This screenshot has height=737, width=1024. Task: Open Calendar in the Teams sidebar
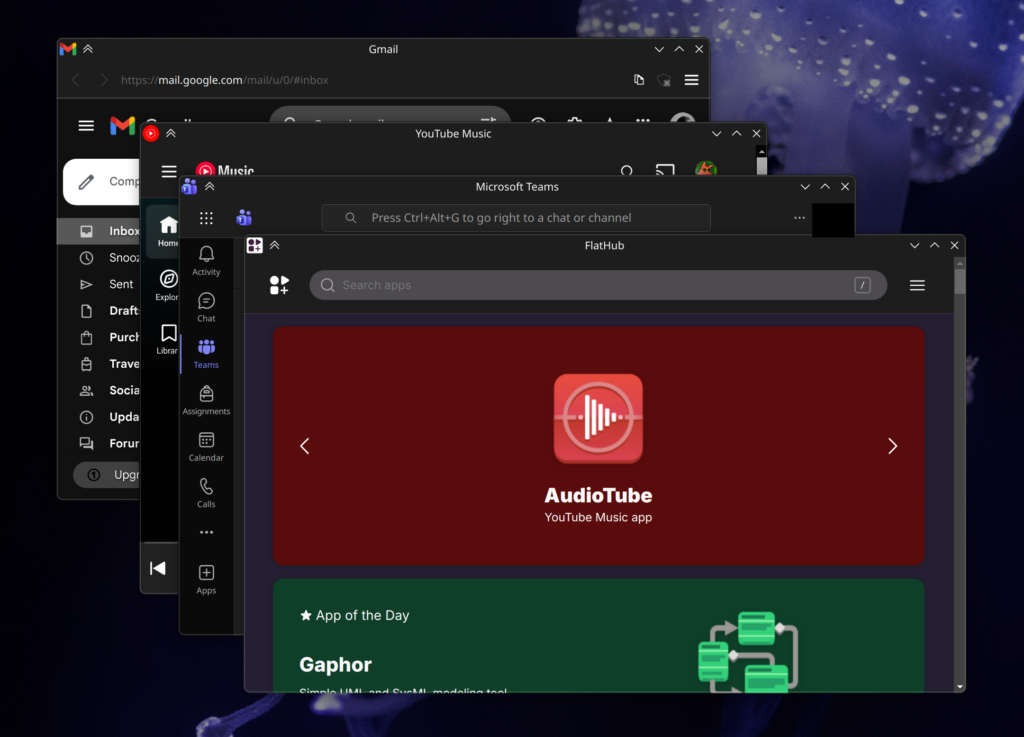tap(206, 445)
